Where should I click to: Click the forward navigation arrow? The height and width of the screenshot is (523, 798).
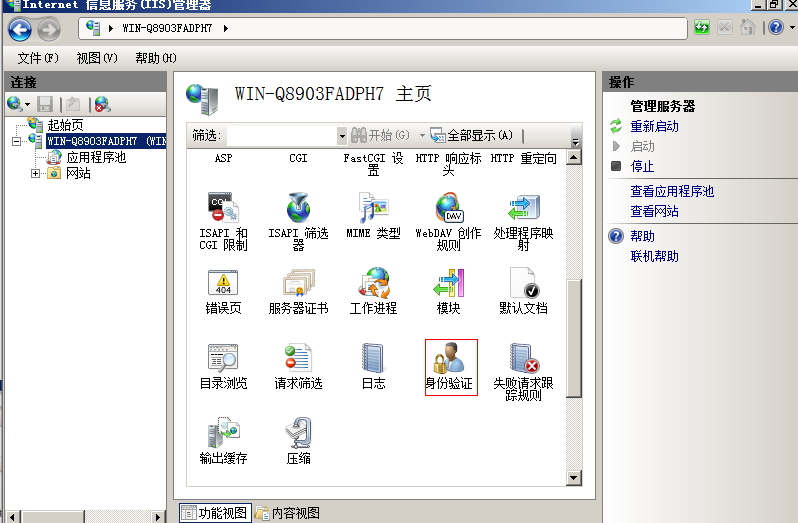(49, 30)
